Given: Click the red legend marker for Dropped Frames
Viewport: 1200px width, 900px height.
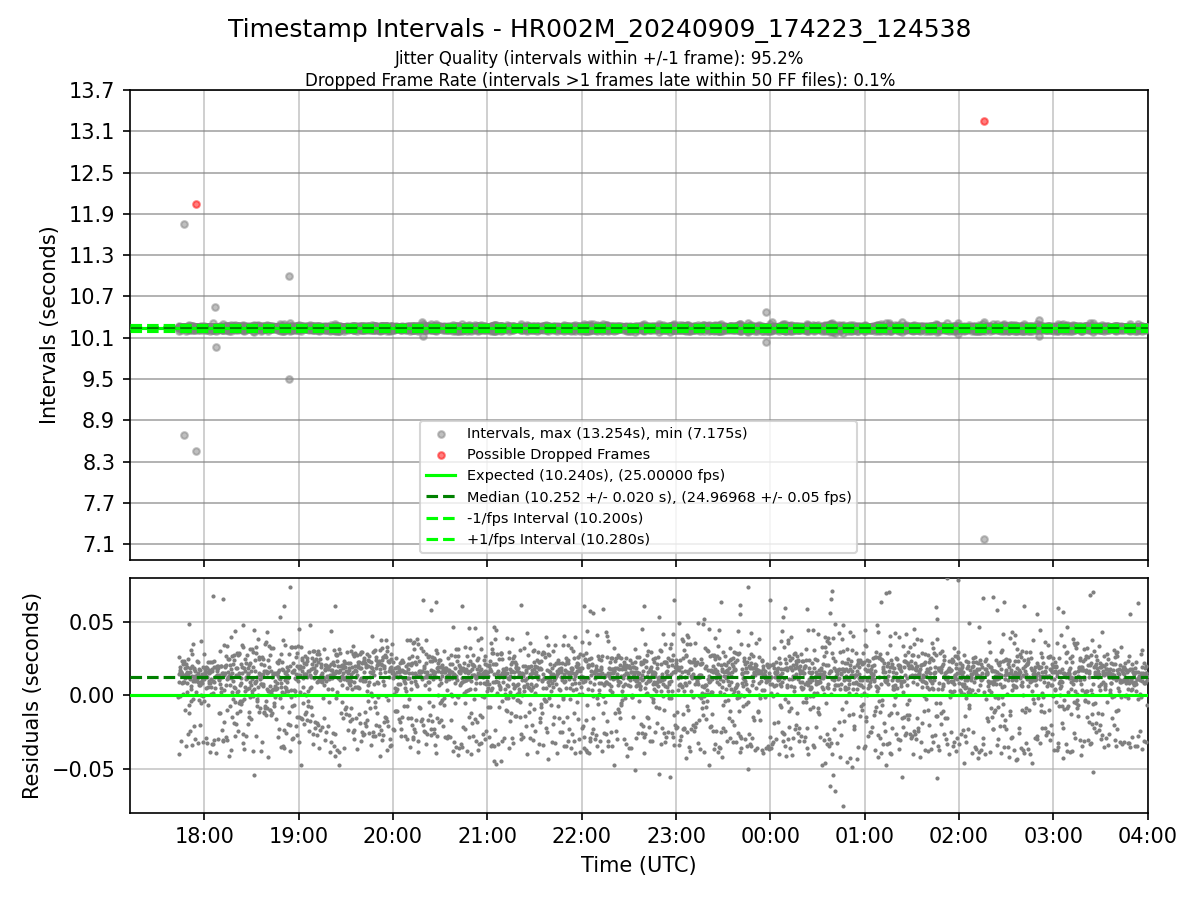Looking at the screenshot, I should click(x=442, y=454).
